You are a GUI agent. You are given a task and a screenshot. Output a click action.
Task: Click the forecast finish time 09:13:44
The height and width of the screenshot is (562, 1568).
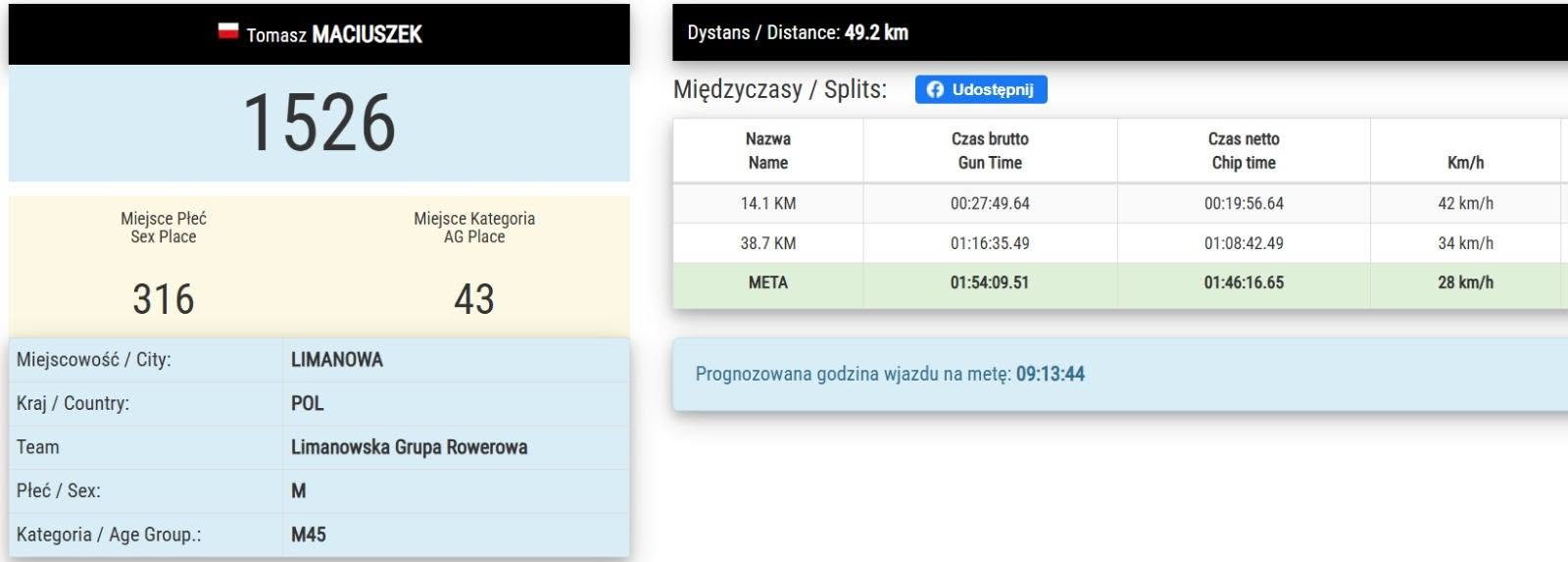point(1051,374)
